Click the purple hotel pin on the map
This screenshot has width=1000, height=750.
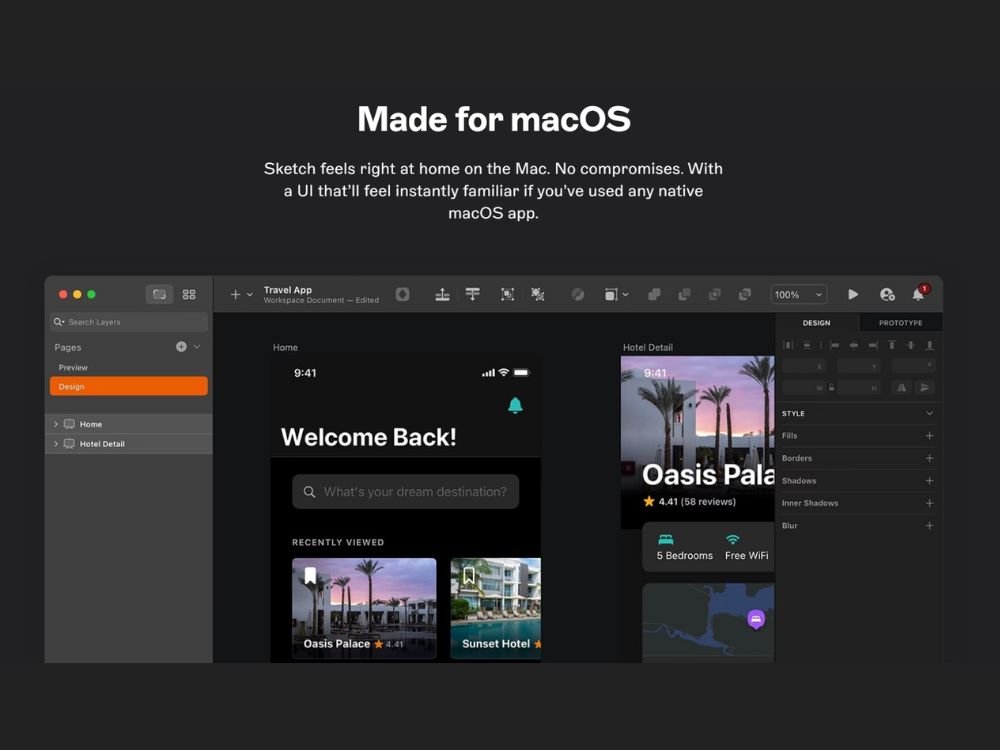point(756,619)
